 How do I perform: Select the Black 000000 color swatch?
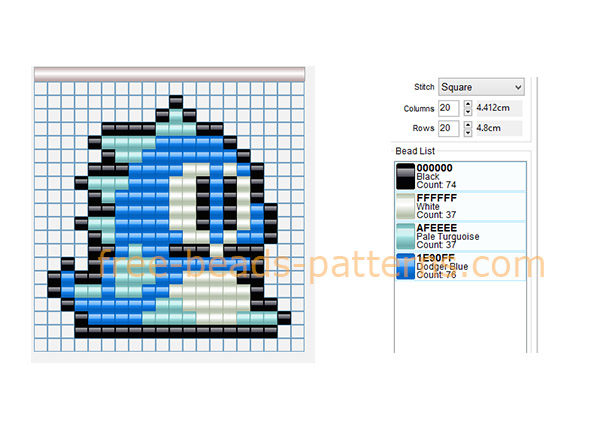click(405, 176)
